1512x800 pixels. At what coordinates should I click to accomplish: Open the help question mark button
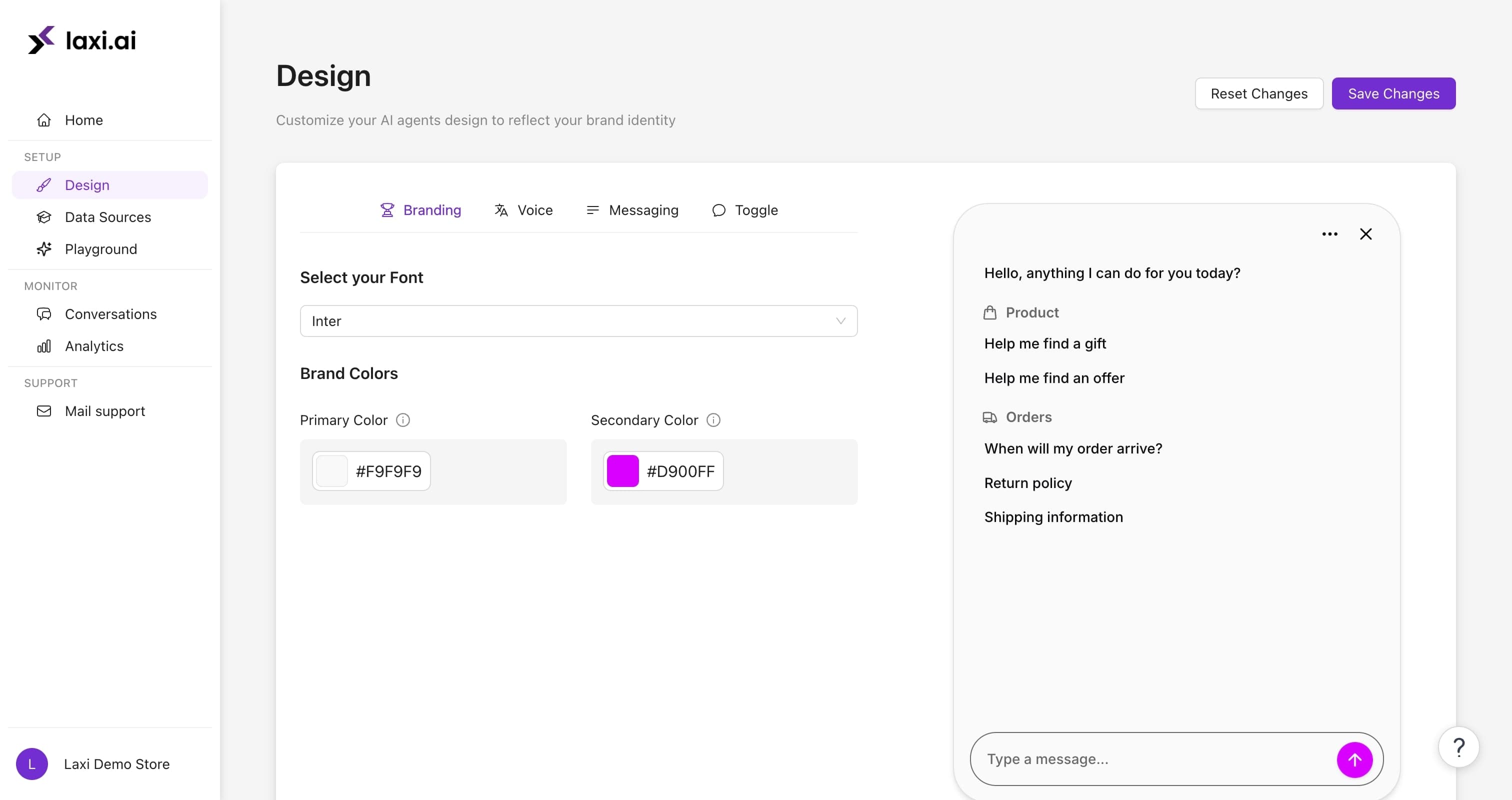1458,747
